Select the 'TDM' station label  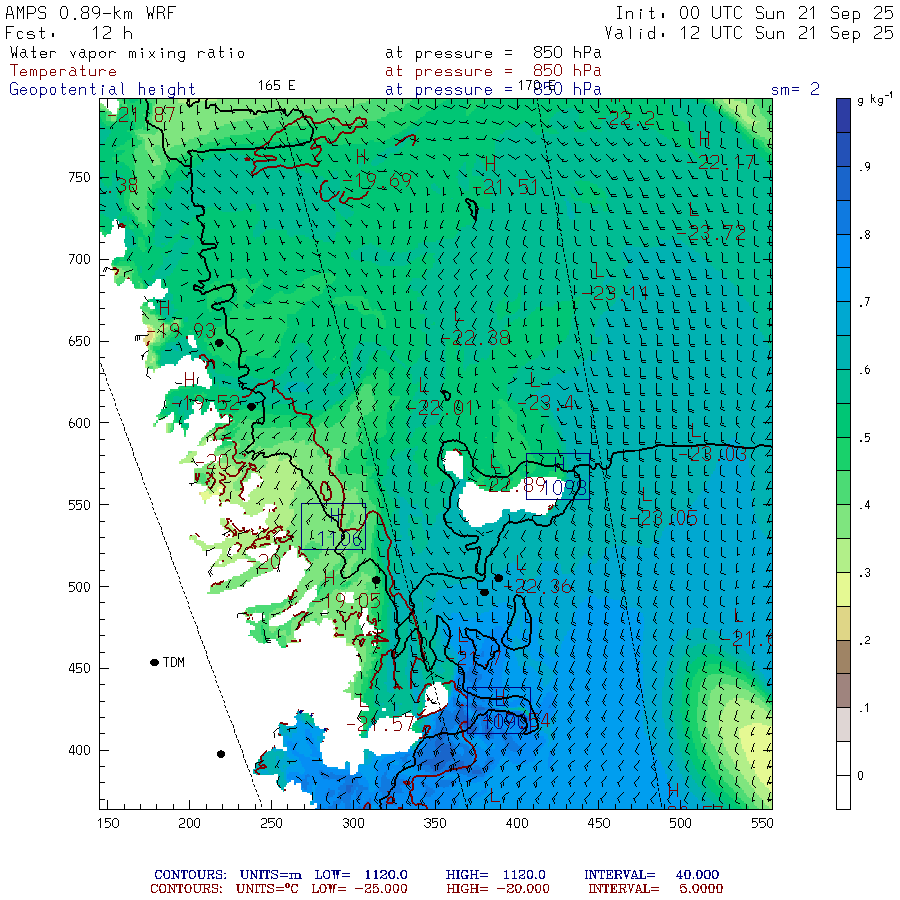pos(173,662)
